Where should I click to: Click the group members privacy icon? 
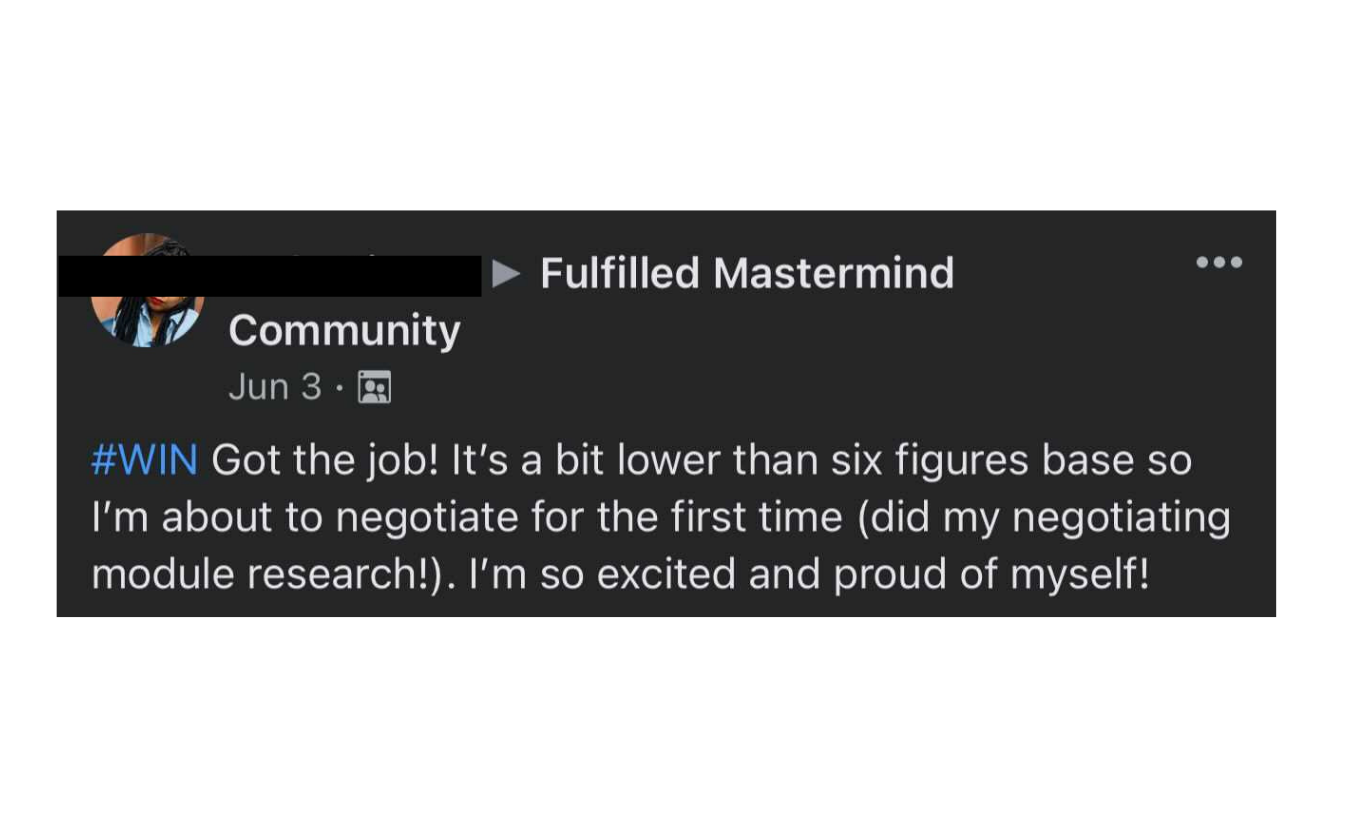click(x=374, y=387)
